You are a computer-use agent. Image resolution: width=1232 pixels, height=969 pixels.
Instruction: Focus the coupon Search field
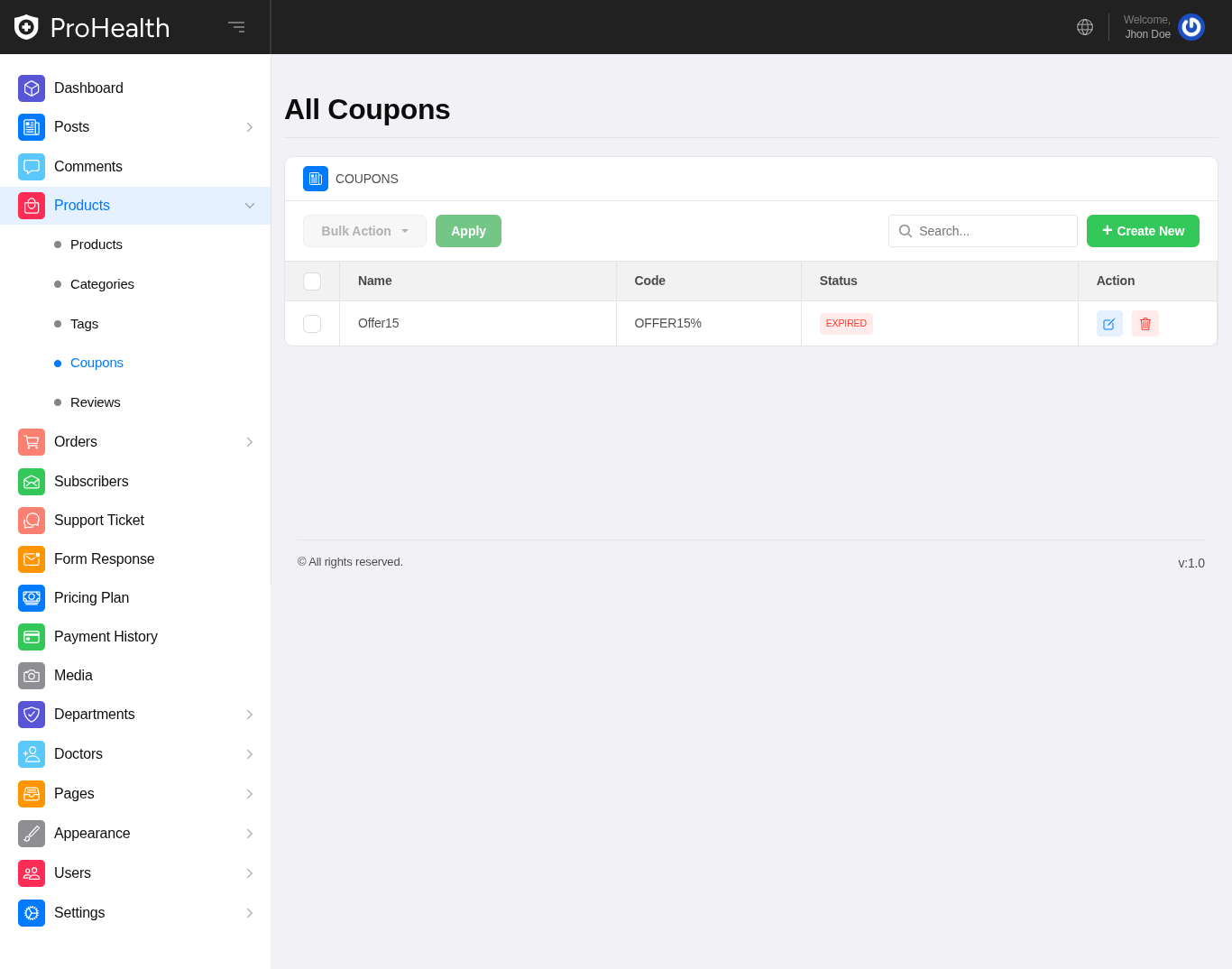[994, 231]
